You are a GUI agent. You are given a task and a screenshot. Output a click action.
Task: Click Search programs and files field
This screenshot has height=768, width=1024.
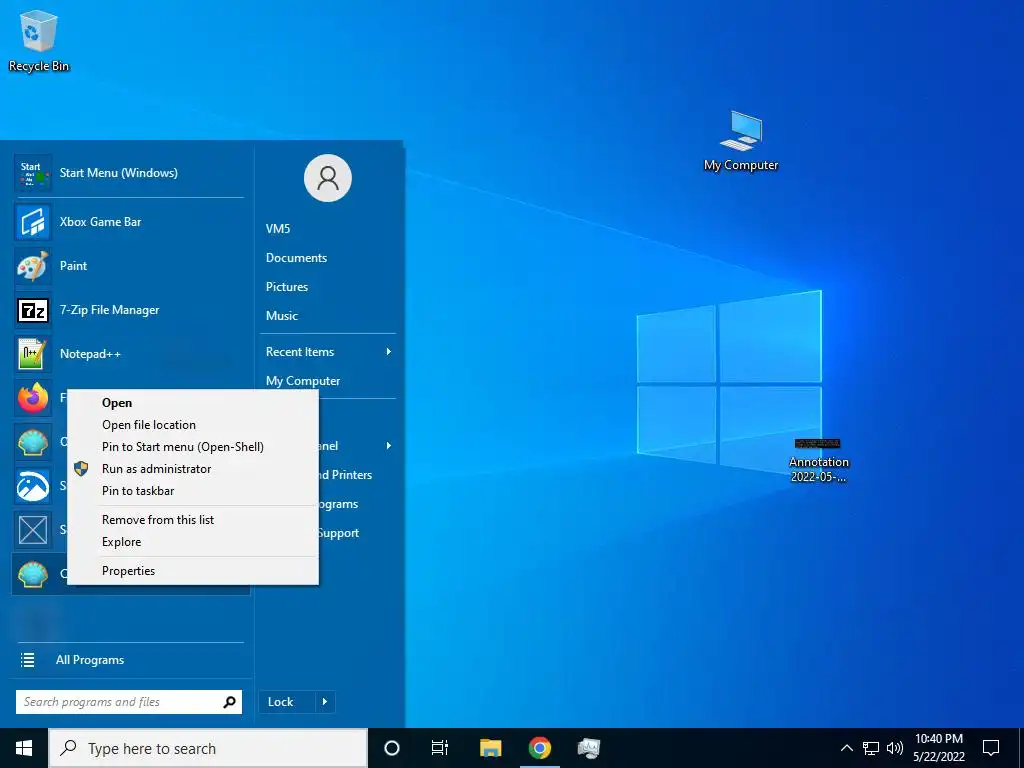tap(129, 702)
